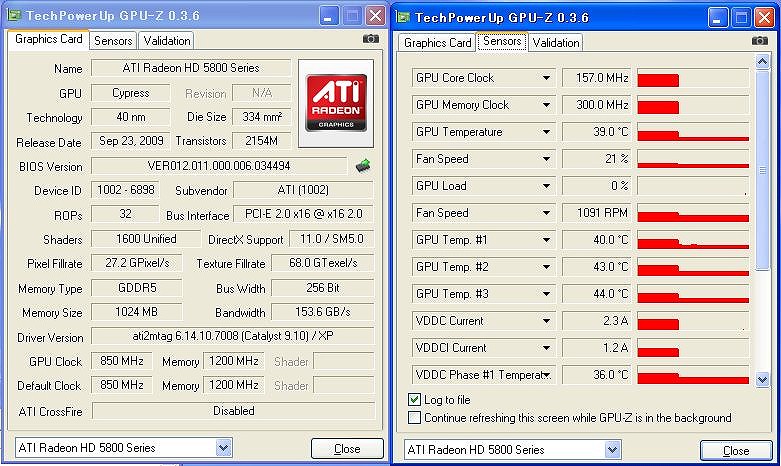Close the left GPU-Z window with X
The image size is (781, 466).
click(x=376, y=16)
